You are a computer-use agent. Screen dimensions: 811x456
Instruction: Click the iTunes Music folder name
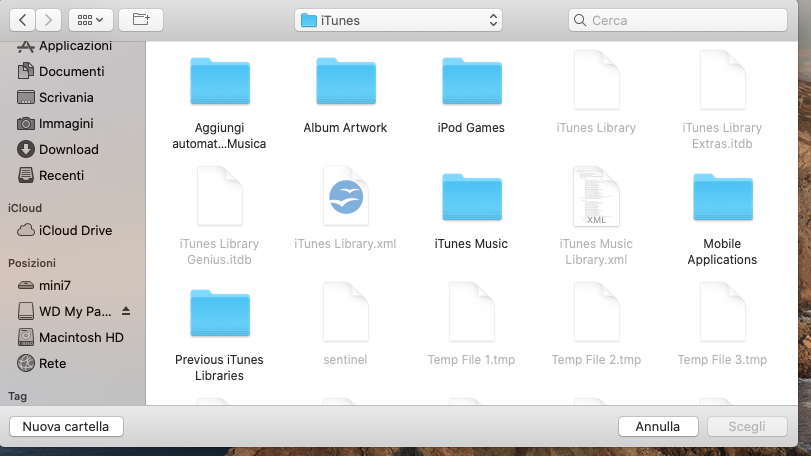(x=471, y=244)
